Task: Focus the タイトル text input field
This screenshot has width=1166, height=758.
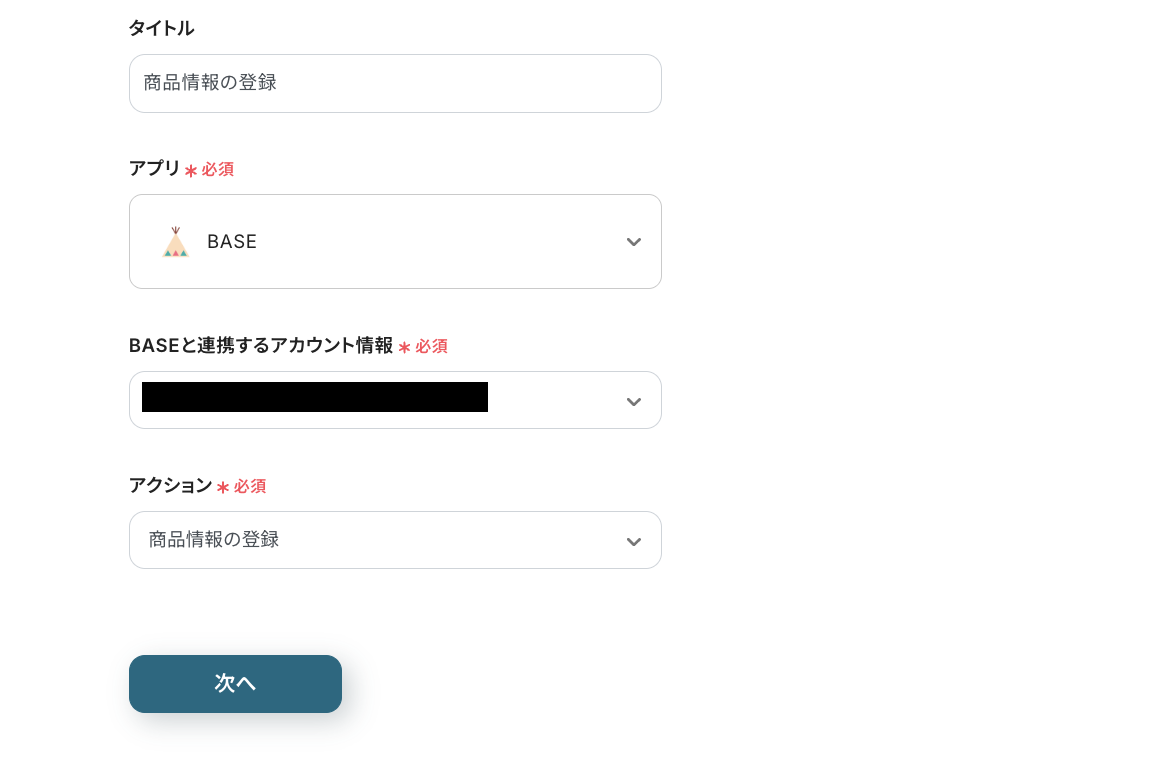Action: click(395, 83)
